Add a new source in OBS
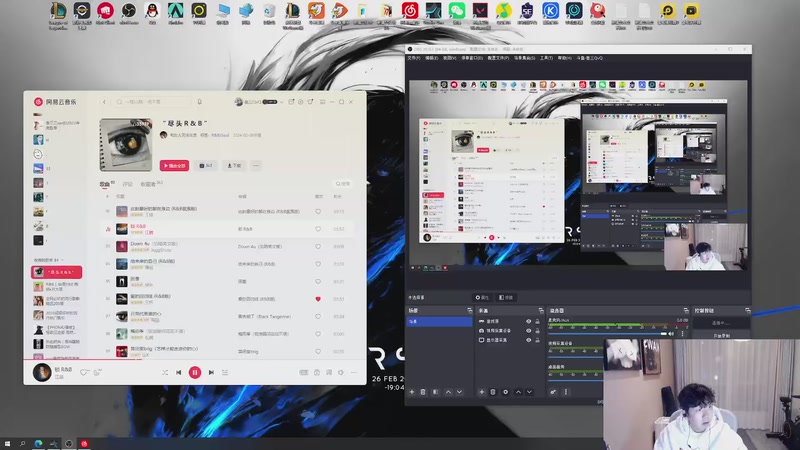This screenshot has width=800, height=450. point(481,392)
